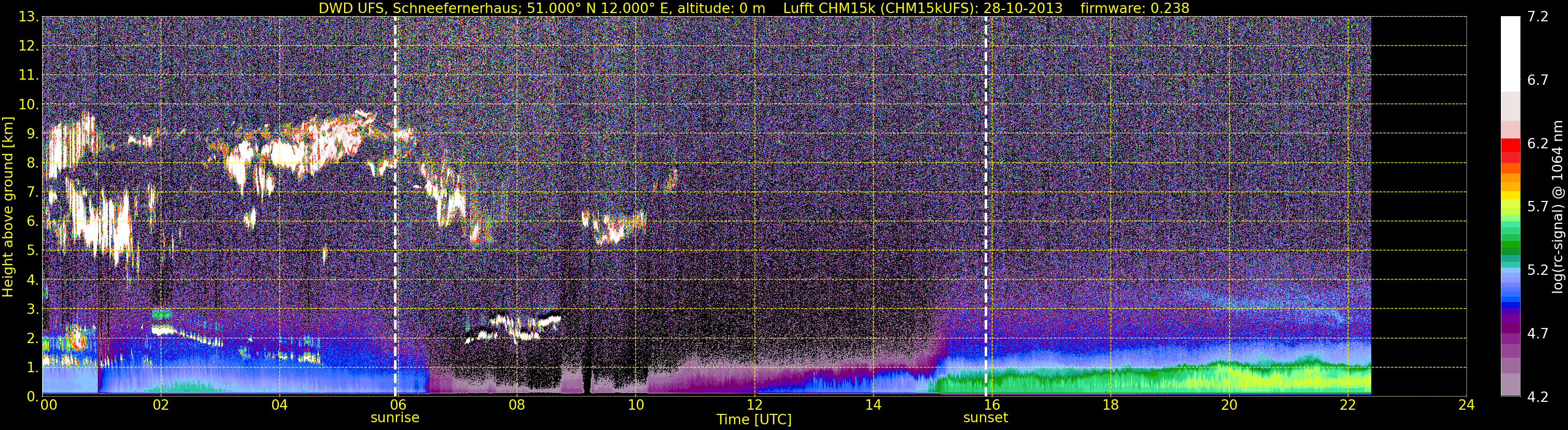Click height axis tick label '13.'
Image resolution: width=1568 pixels, height=430 pixels.
click(x=29, y=17)
